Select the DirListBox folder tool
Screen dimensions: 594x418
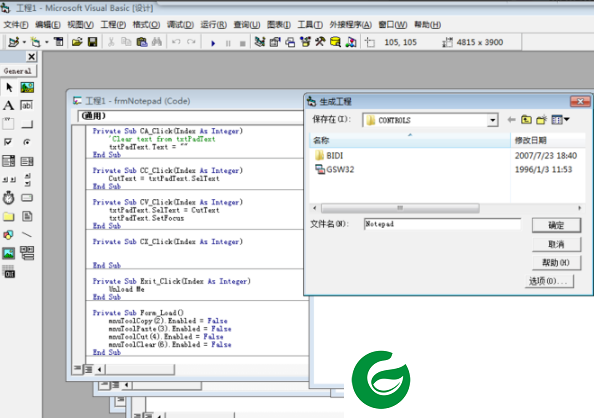(x=8, y=216)
